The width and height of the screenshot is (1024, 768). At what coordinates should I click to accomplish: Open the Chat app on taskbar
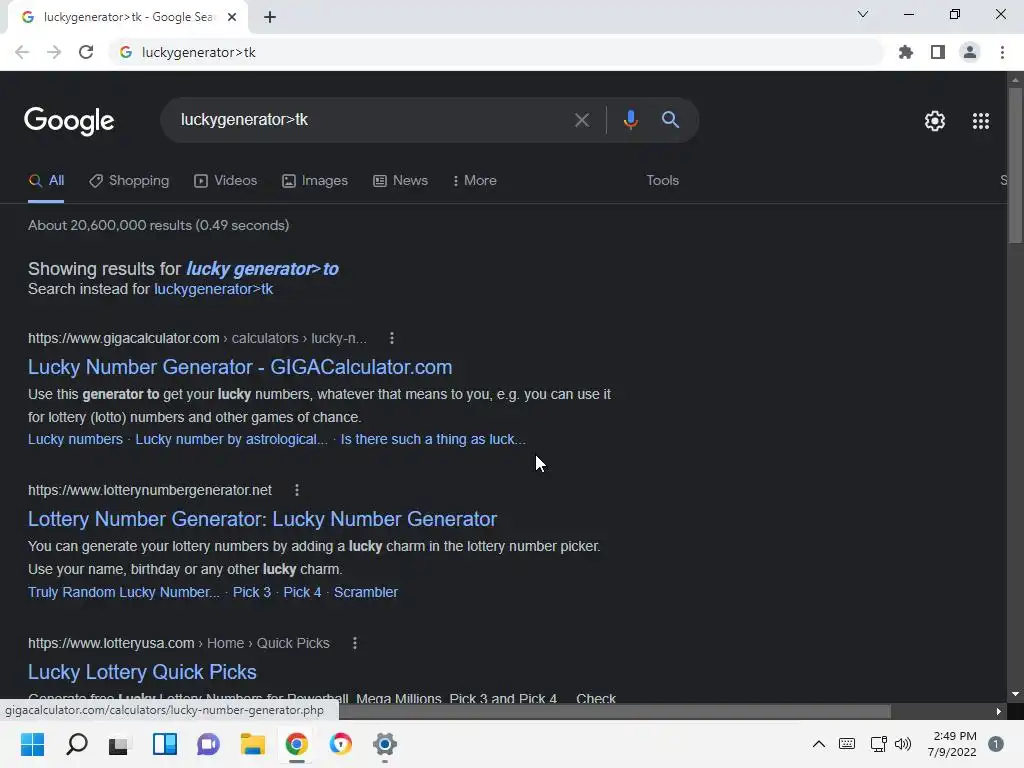(208, 744)
